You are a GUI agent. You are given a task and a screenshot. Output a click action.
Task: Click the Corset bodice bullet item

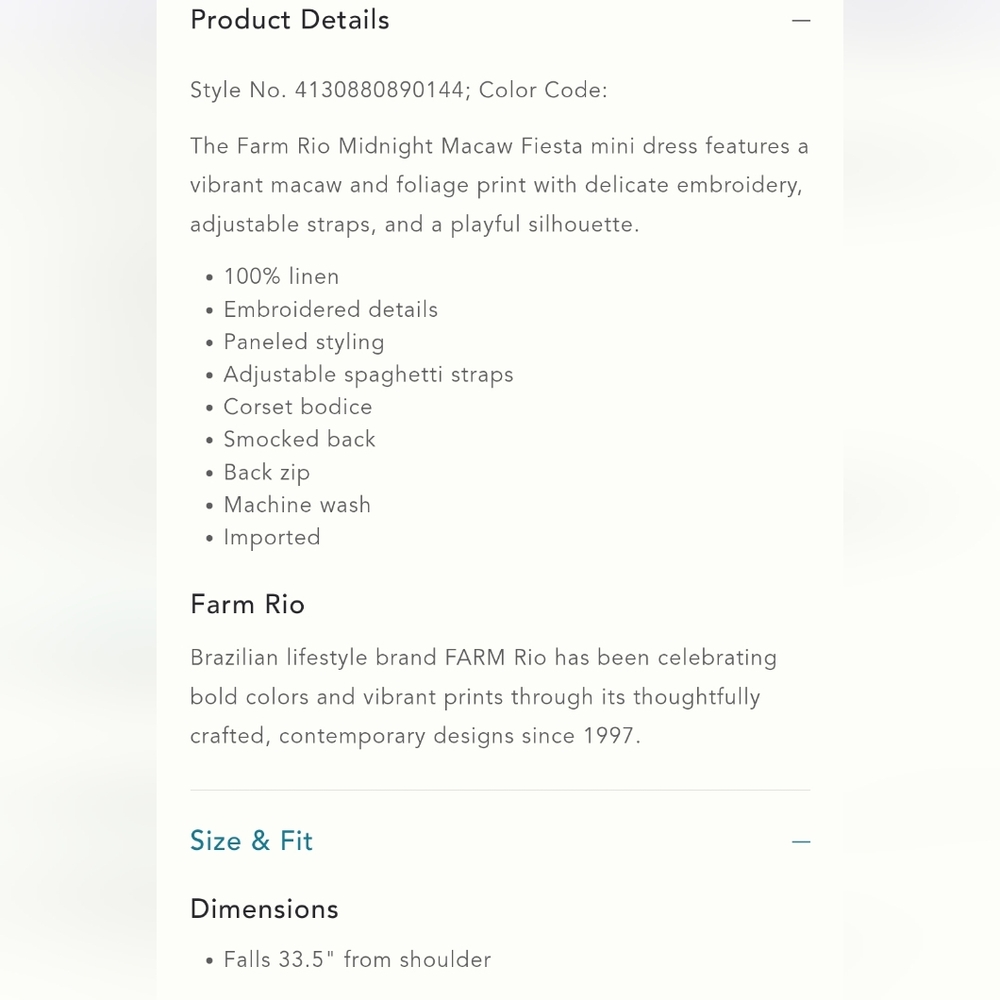pyautogui.click(x=297, y=407)
